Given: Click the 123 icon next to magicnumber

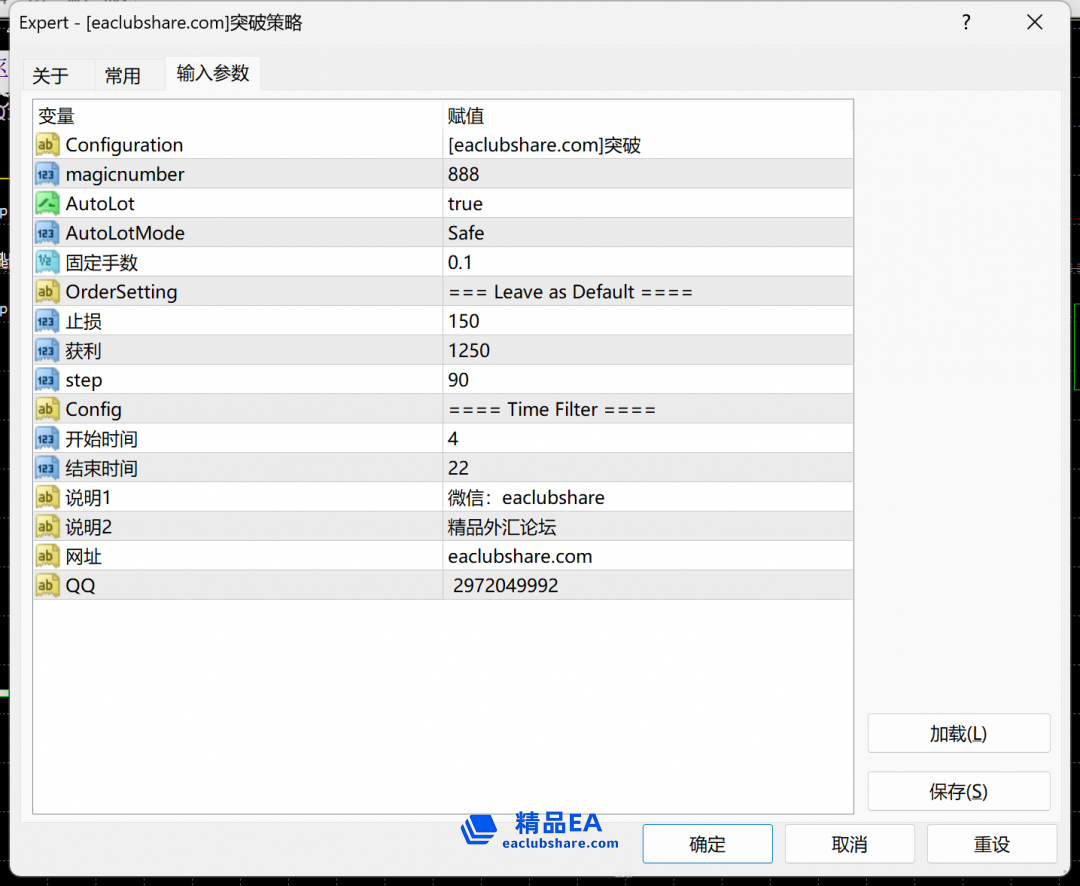Looking at the screenshot, I should coord(47,173).
